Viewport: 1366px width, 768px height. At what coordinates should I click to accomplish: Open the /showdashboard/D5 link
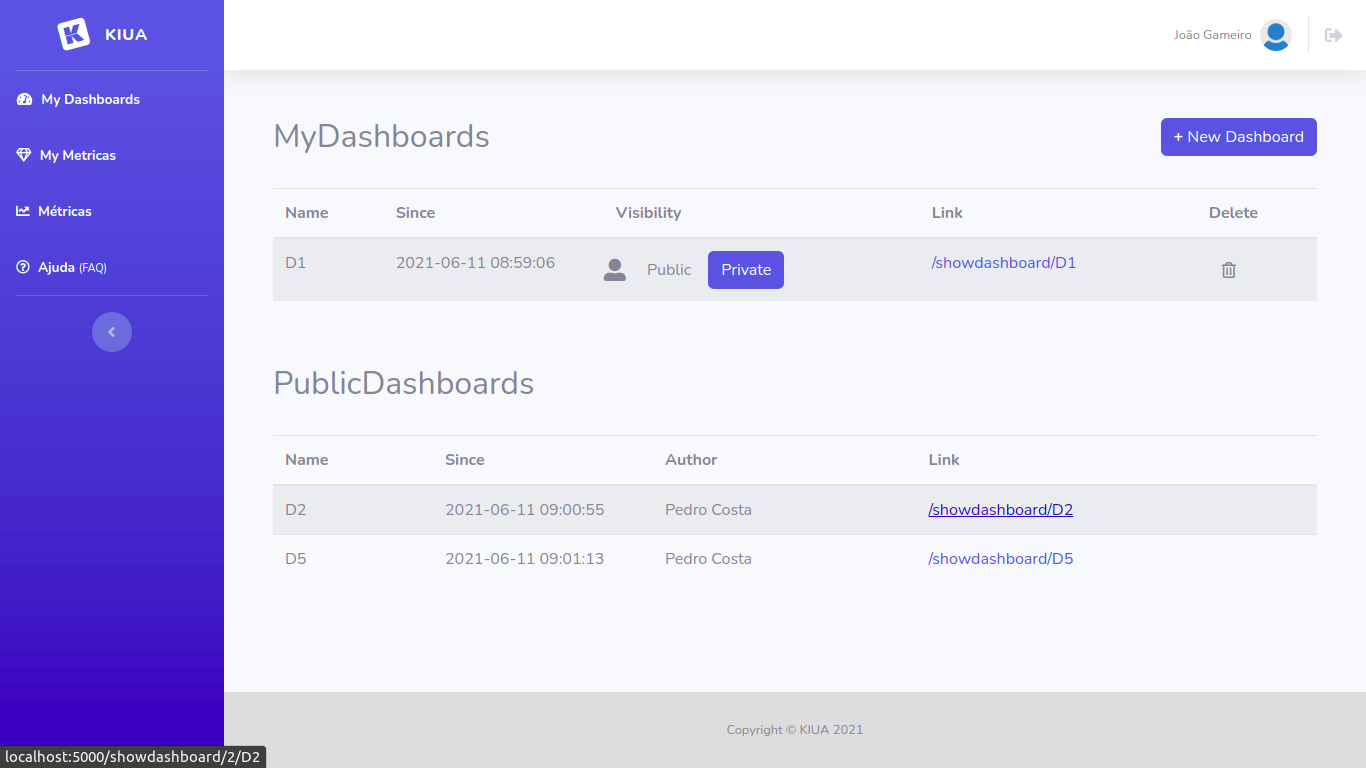click(1000, 559)
